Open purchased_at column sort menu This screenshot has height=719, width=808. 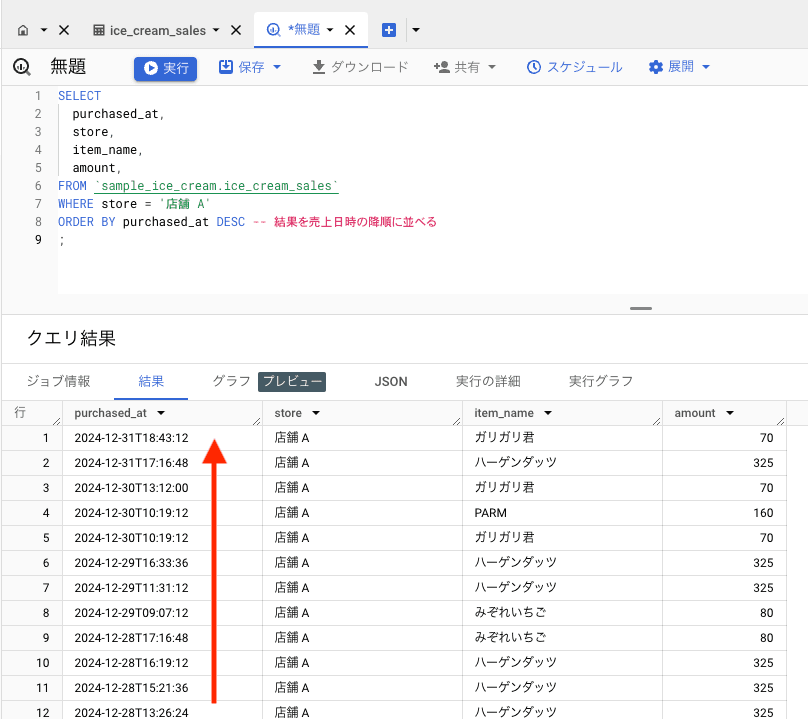pyautogui.click(x=161, y=413)
